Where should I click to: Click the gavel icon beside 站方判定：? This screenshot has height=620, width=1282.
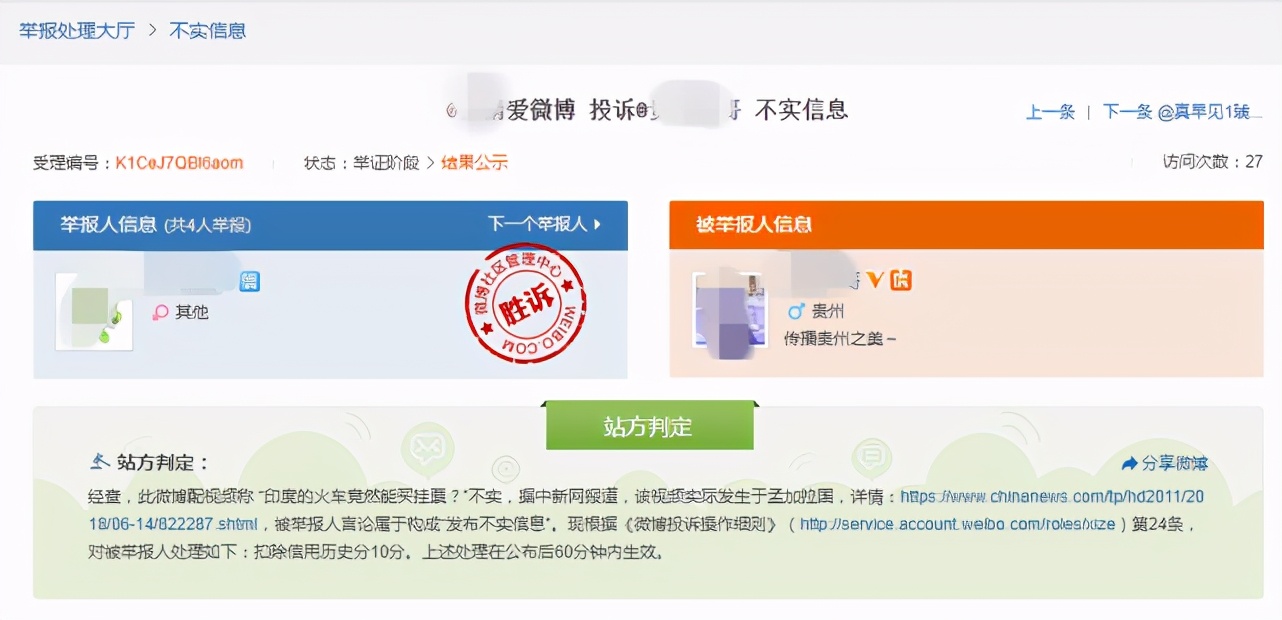(x=100, y=462)
